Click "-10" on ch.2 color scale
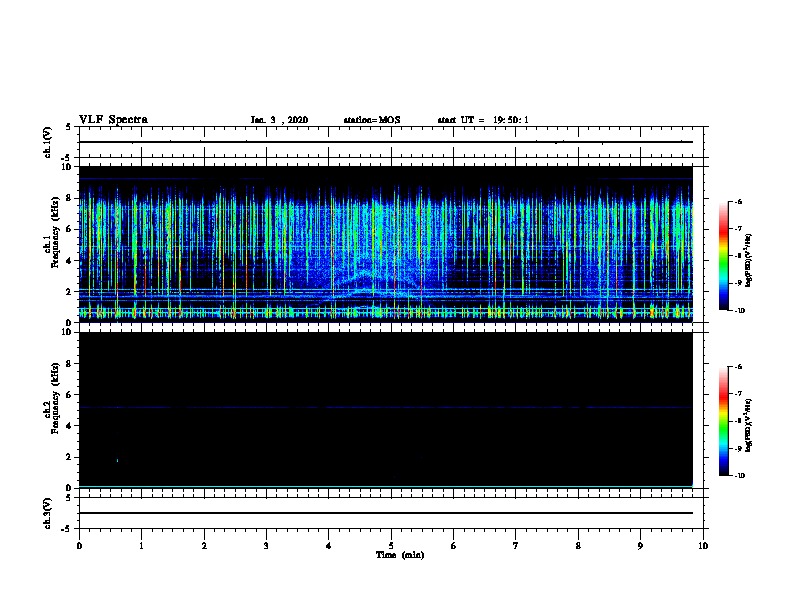The height and width of the screenshot is (612, 792). coord(739,476)
